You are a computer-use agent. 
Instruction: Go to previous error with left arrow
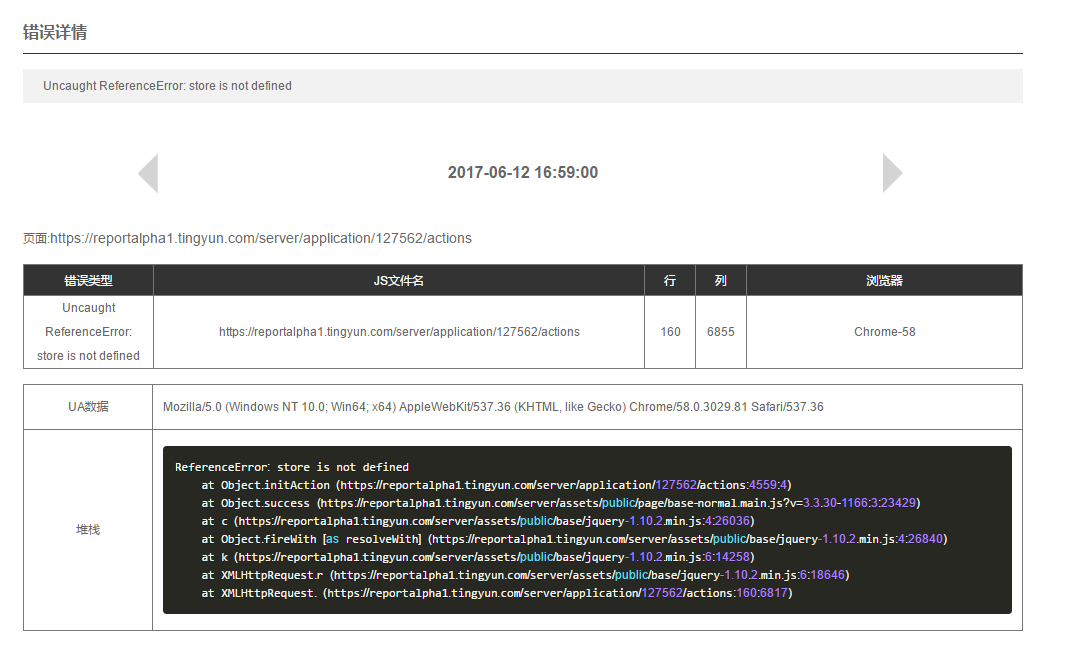[x=148, y=173]
